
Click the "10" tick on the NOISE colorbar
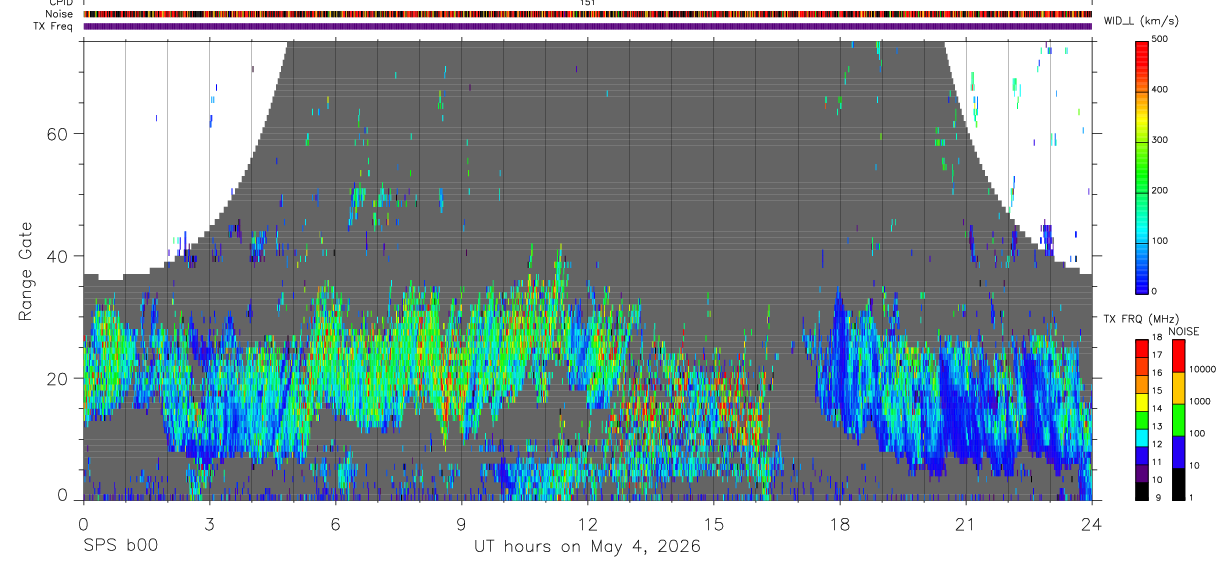1192,466
